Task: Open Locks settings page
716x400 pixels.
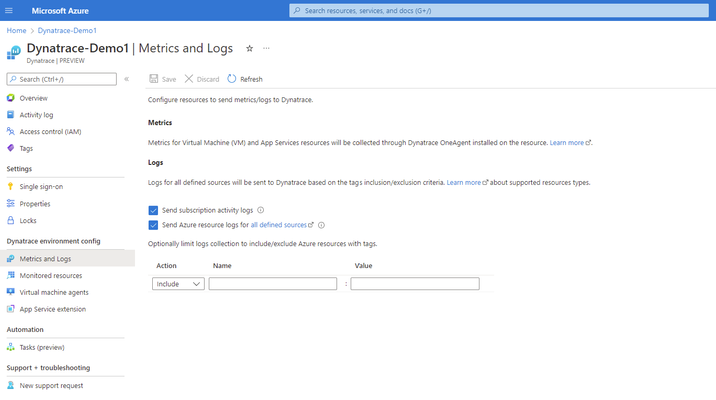Action: (28, 221)
